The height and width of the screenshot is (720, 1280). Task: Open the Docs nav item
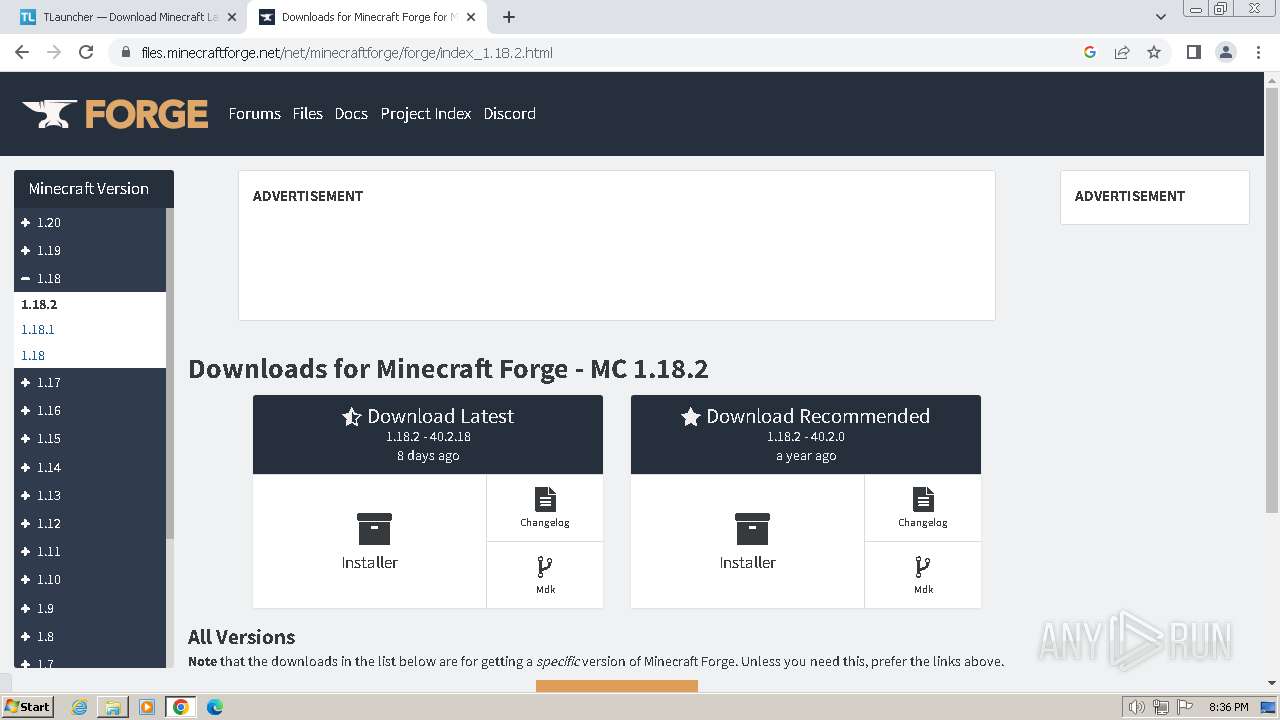351,114
